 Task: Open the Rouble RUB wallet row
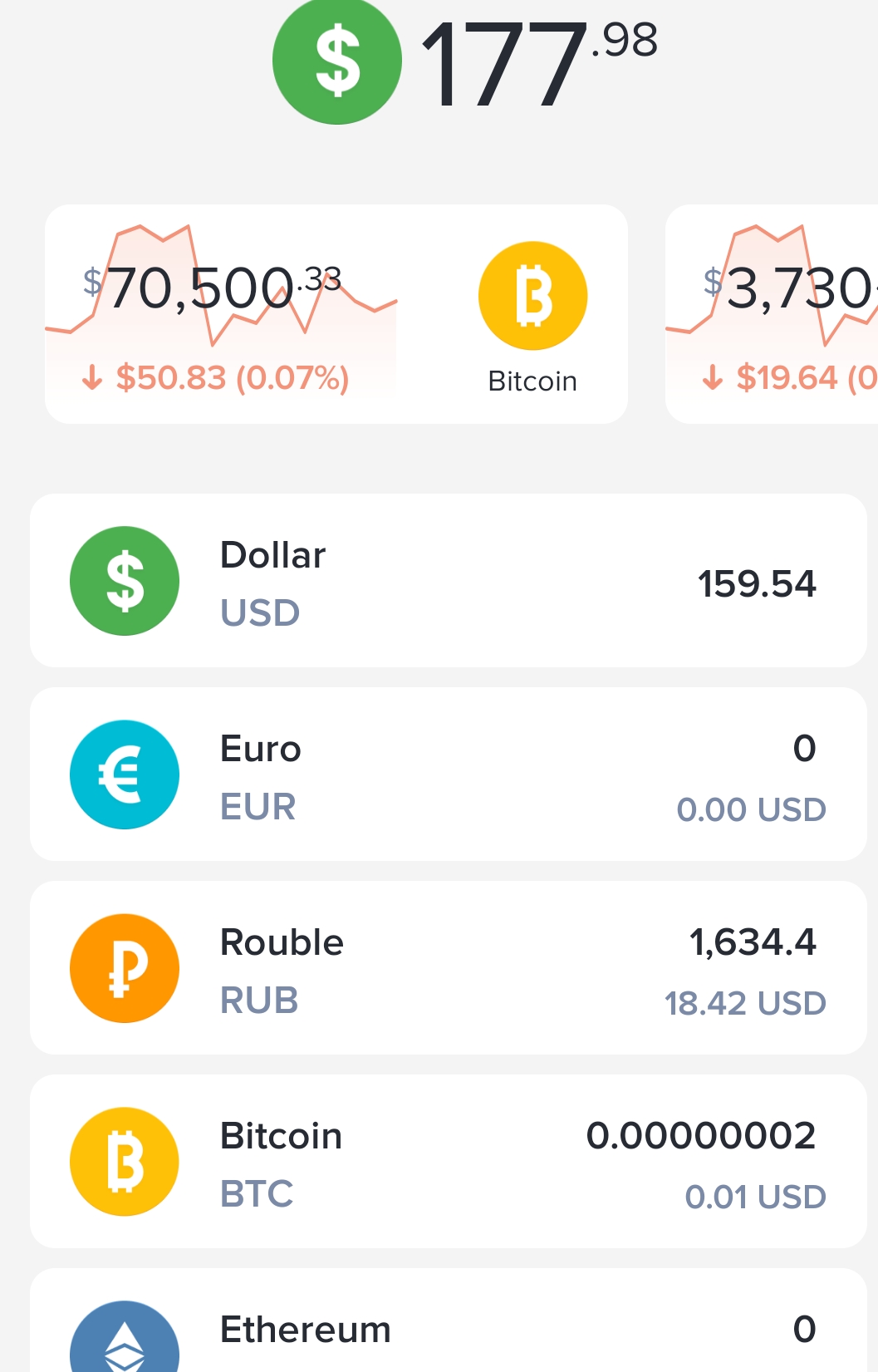(x=449, y=968)
